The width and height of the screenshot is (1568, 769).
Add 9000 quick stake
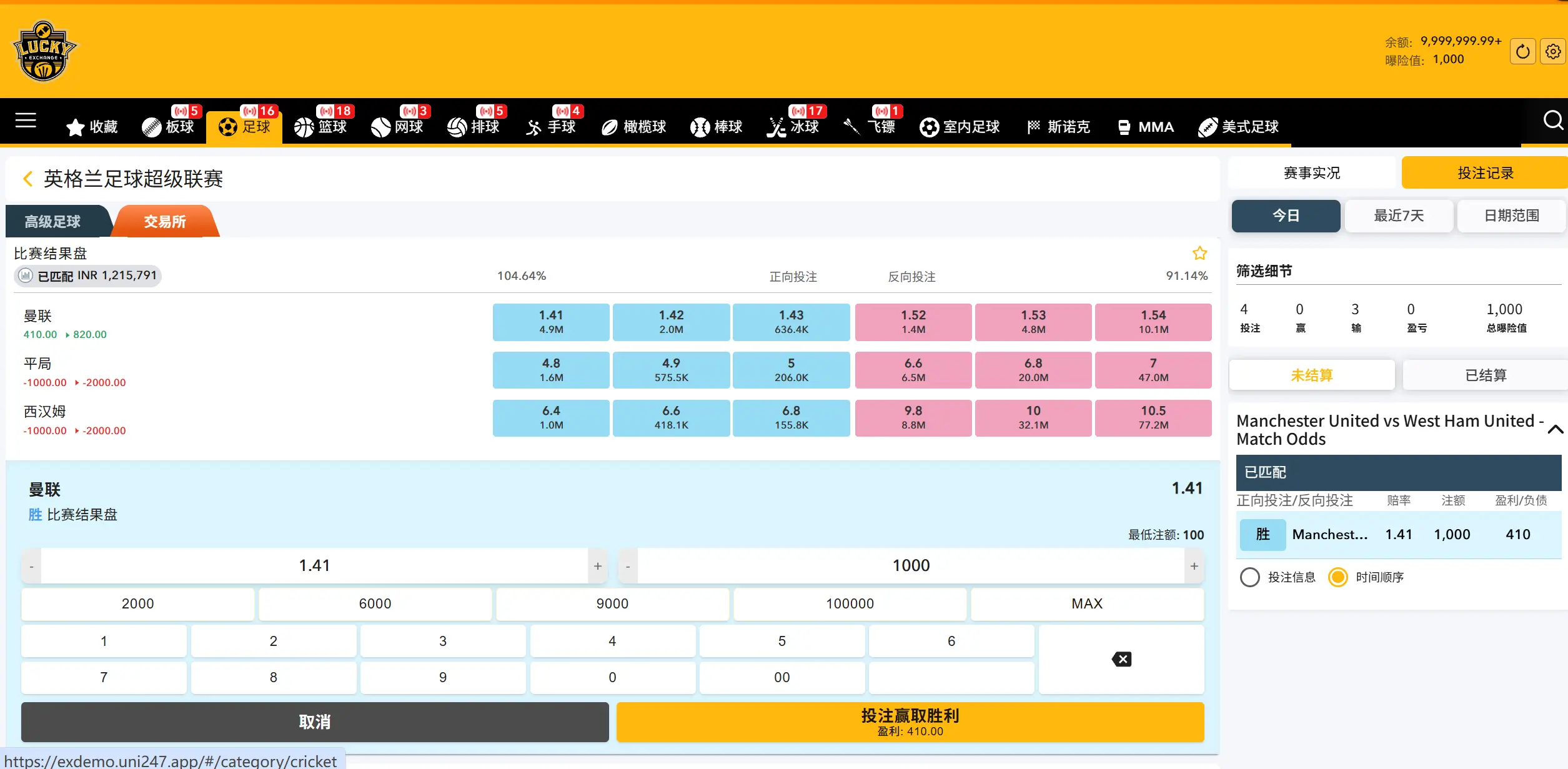click(x=613, y=604)
